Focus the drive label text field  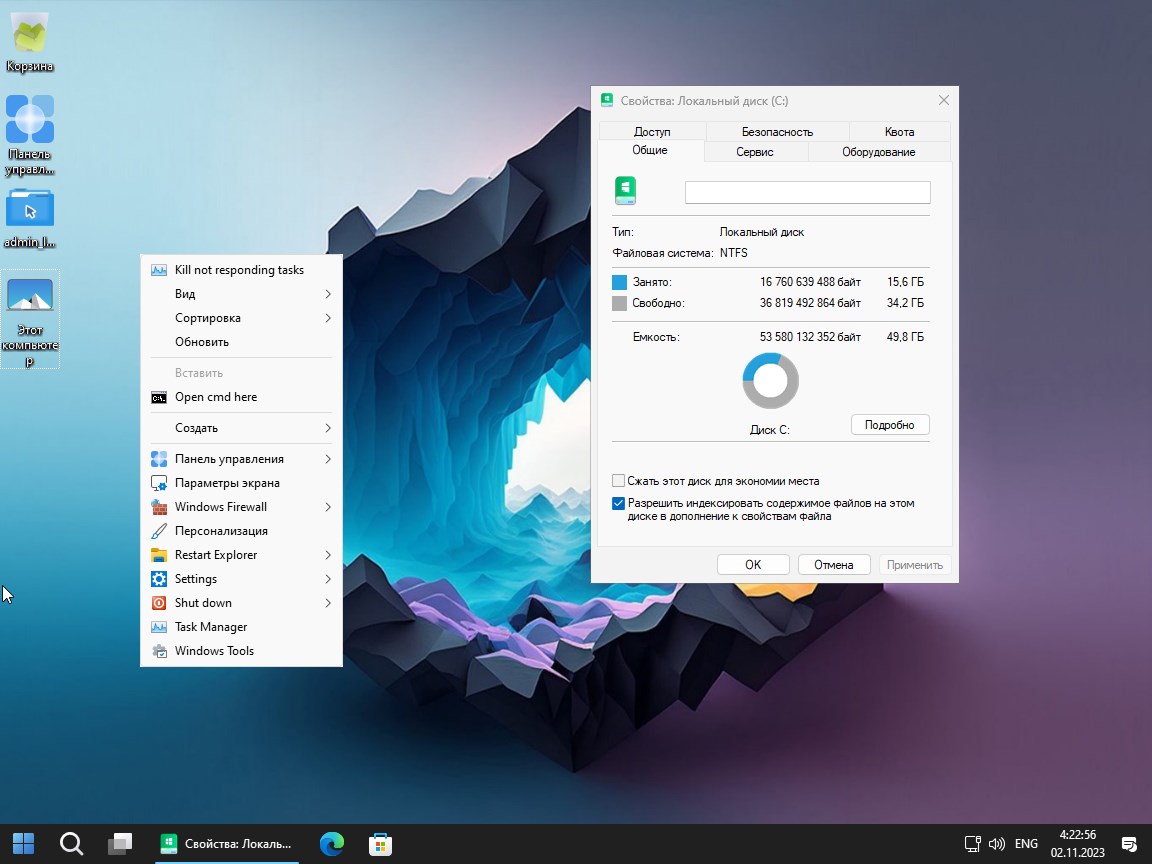click(x=807, y=192)
